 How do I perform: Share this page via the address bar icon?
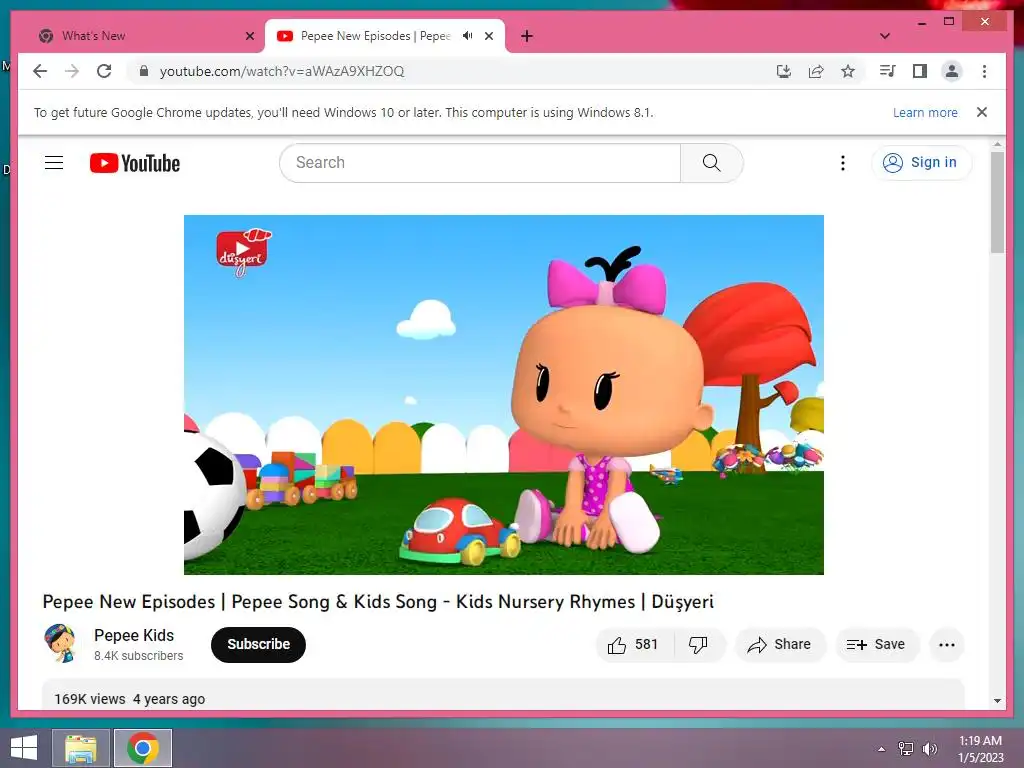[816, 71]
